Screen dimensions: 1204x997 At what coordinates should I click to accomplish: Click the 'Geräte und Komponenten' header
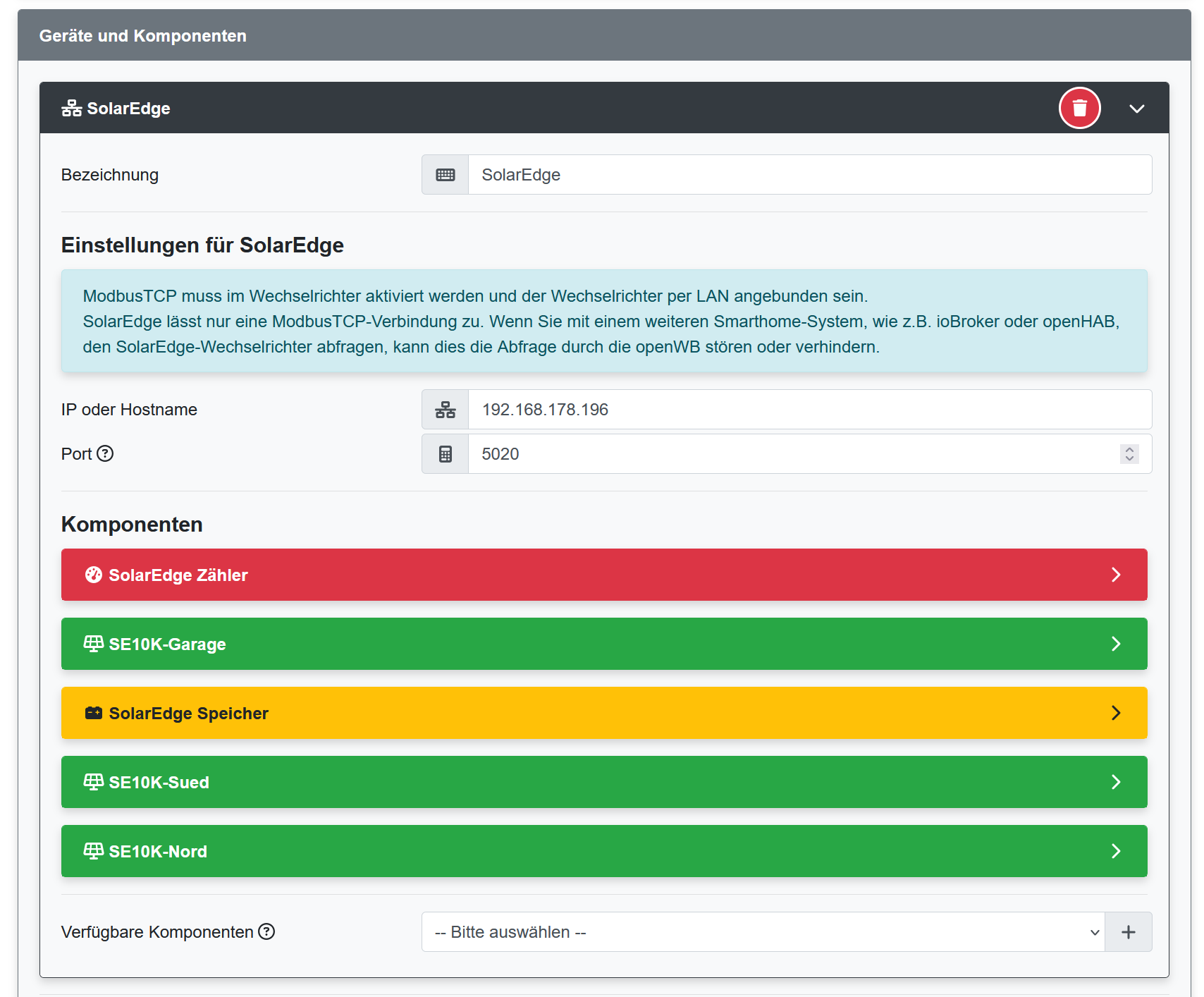pos(604,35)
